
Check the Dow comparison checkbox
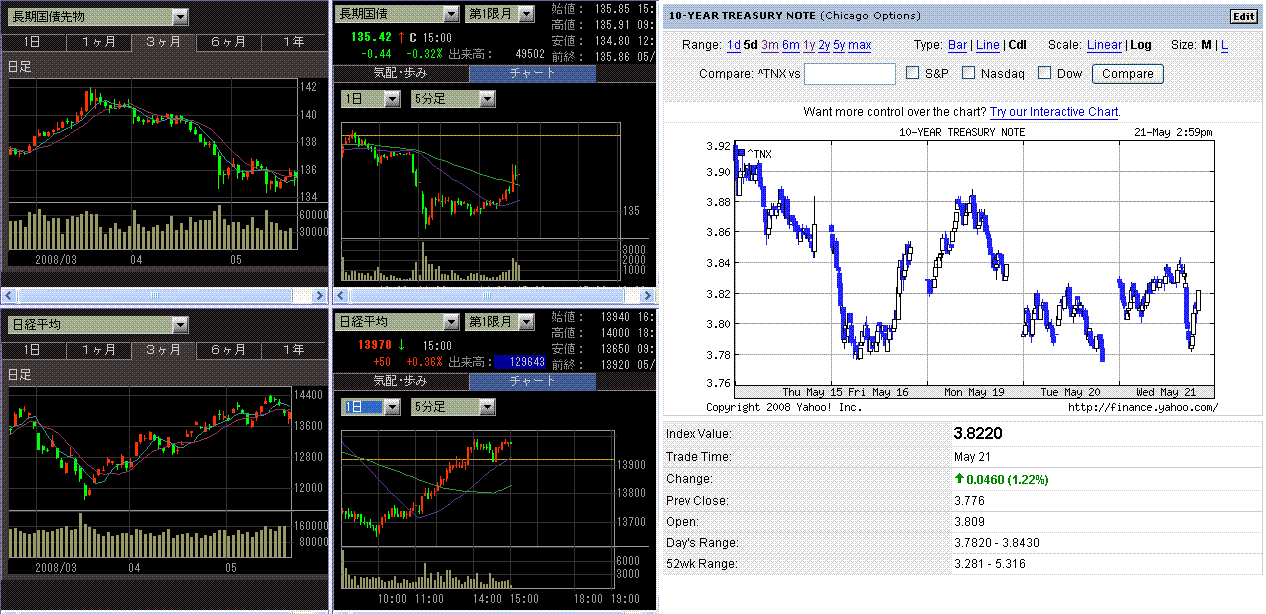[x=1044, y=73]
